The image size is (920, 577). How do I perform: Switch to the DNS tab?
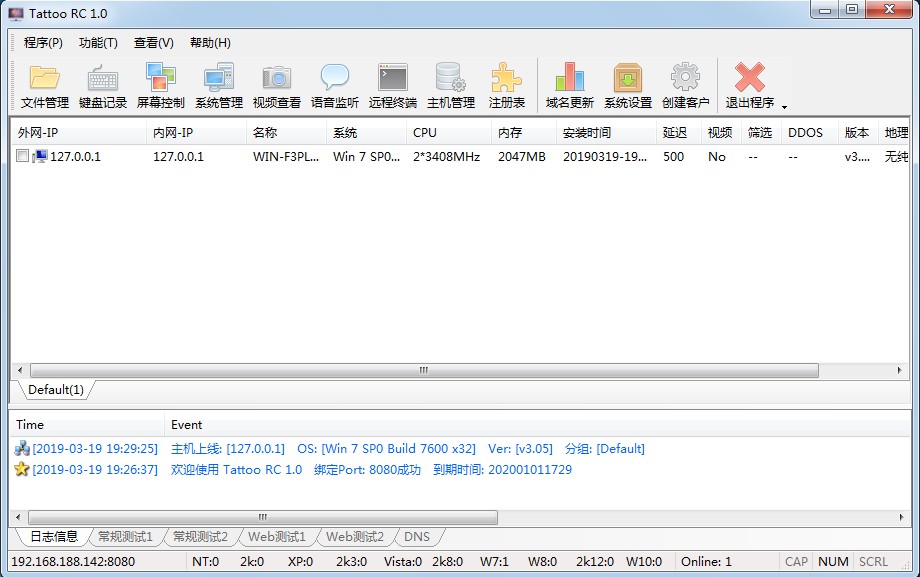pyautogui.click(x=417, y=536)
